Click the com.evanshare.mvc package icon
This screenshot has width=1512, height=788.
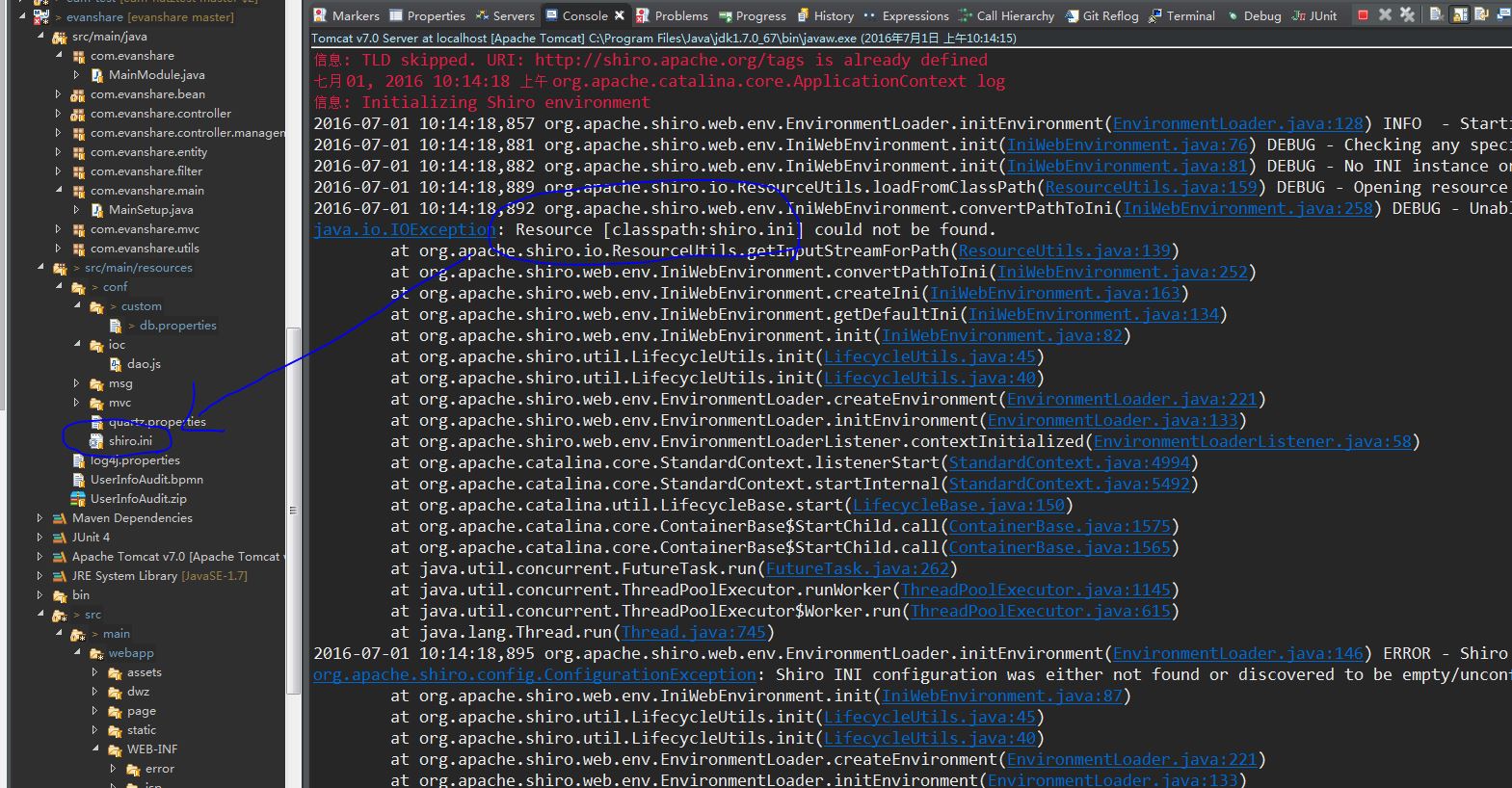[x=78, y=229]
